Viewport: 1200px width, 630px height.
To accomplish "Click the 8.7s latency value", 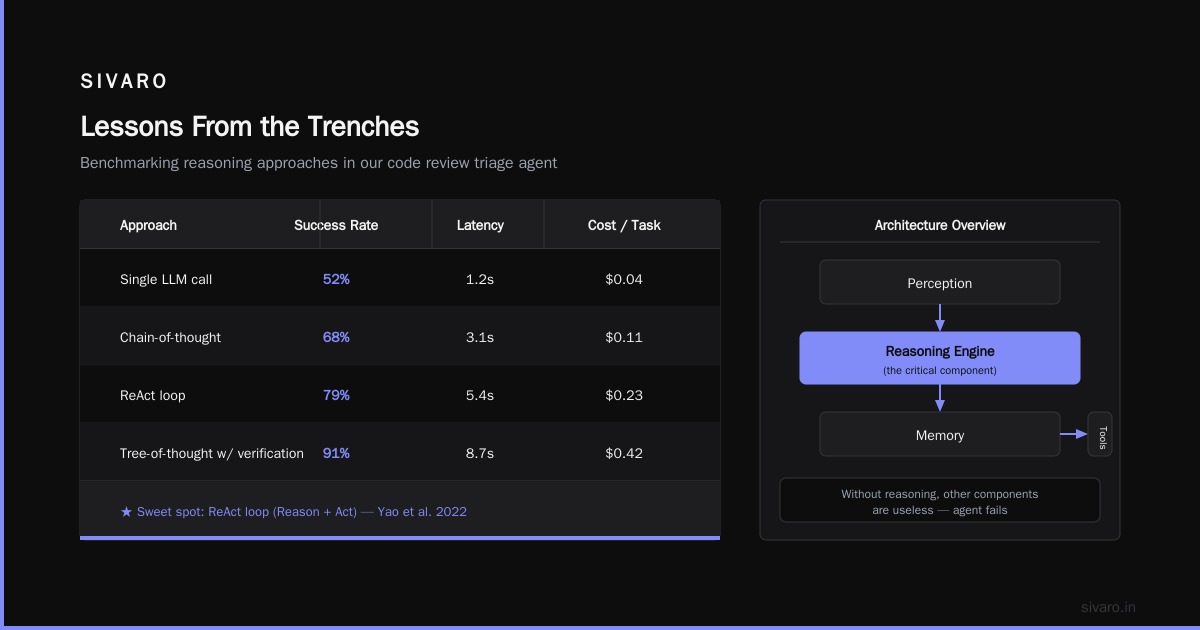I will (x=480, y=453).
